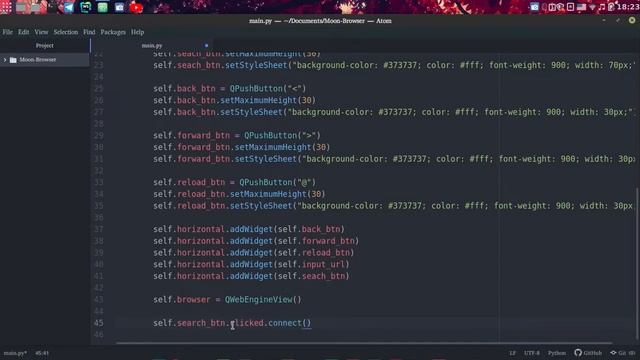640x360 pixels.
Task: Change line ending LF in status bar
Action: click(512, 353)
